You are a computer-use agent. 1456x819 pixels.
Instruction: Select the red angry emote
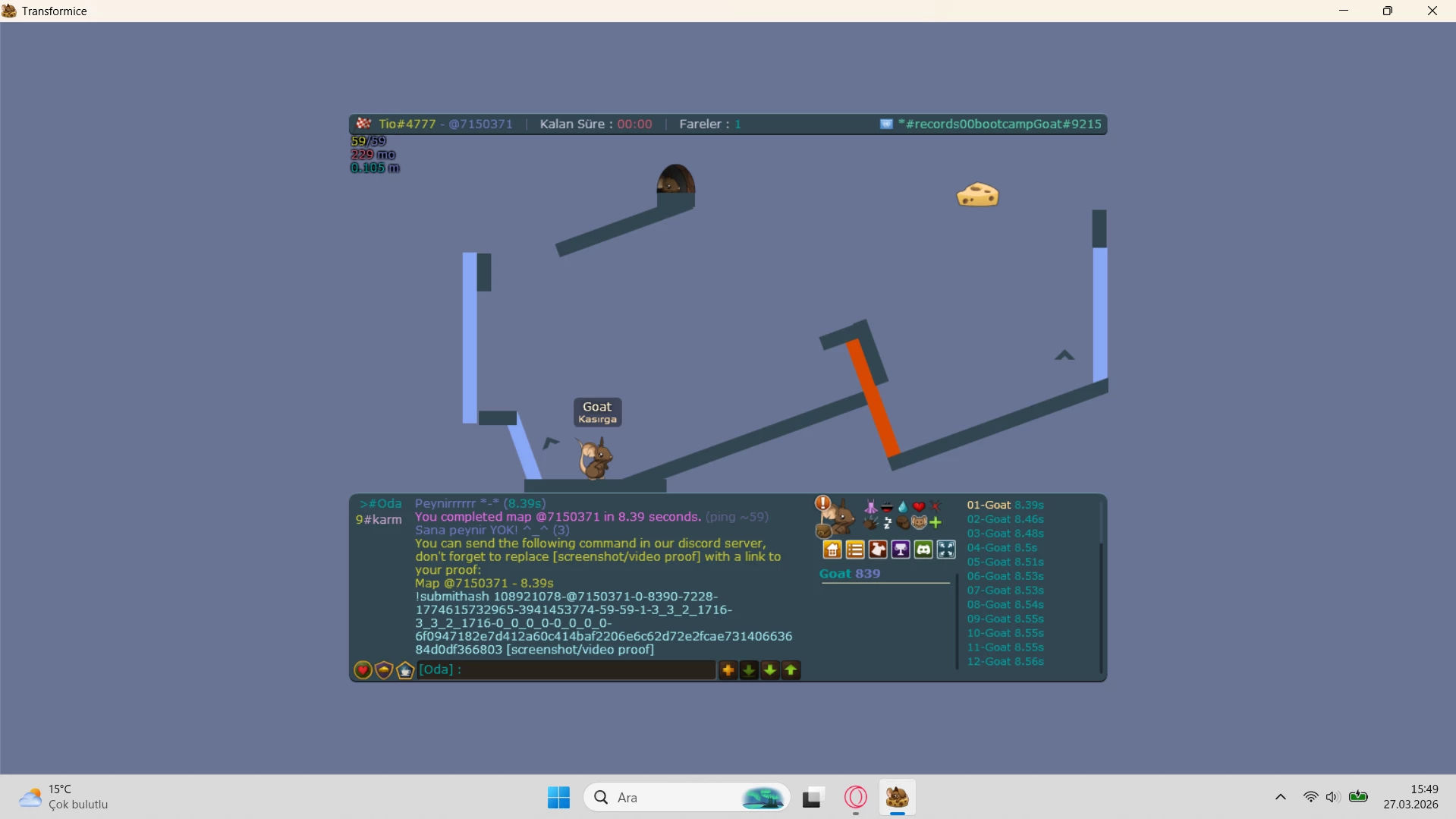click(x=935, y=506)
